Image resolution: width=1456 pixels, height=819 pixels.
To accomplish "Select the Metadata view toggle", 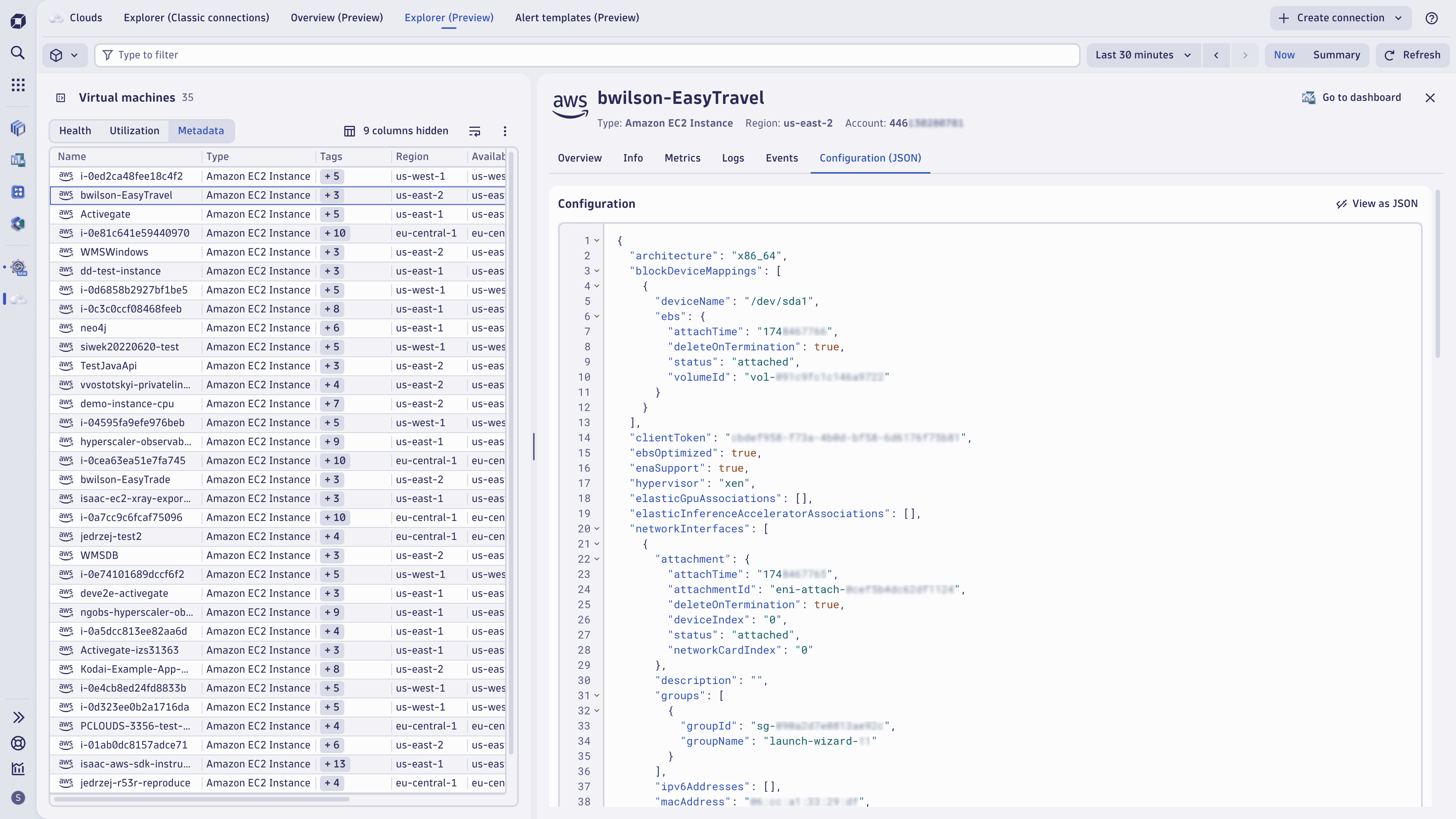I will (201, 131).
